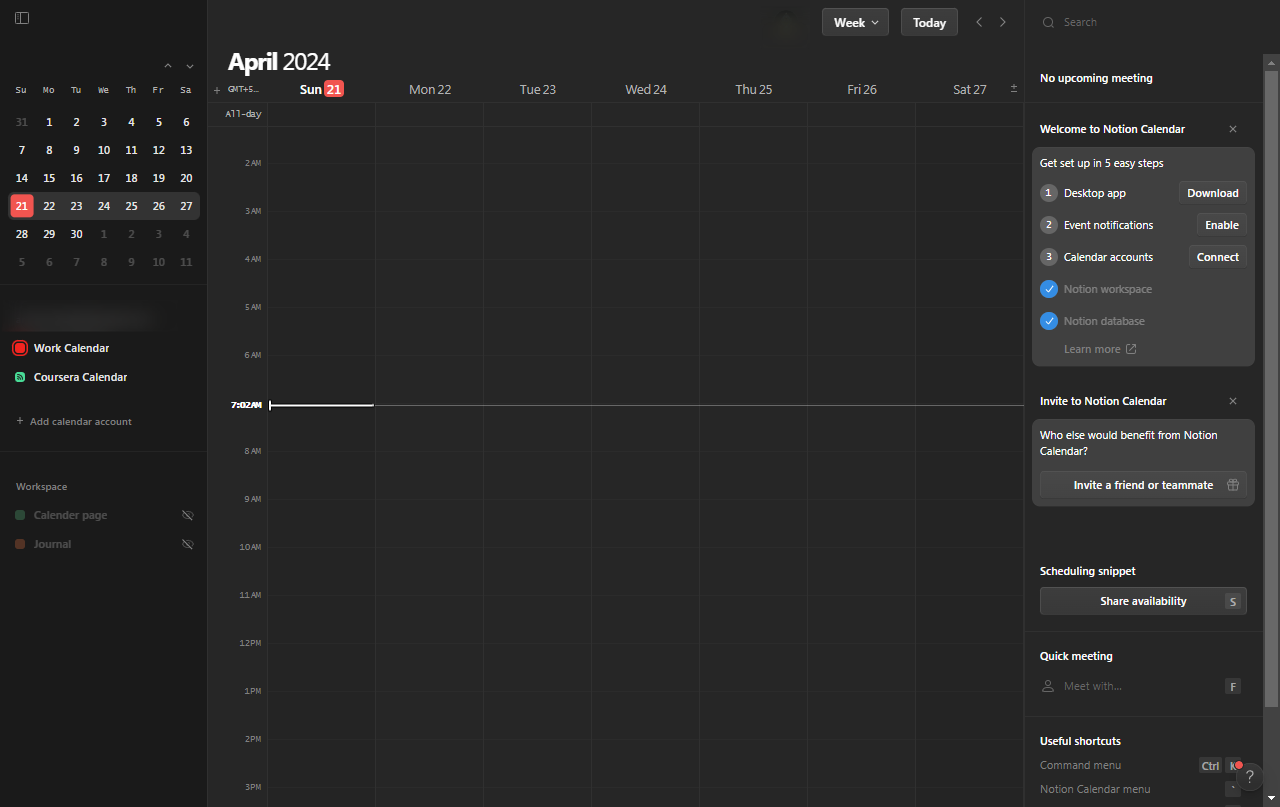Click the Notion workspace completed checkmark
This screenshot has height=807, width=1280.
1049,289
